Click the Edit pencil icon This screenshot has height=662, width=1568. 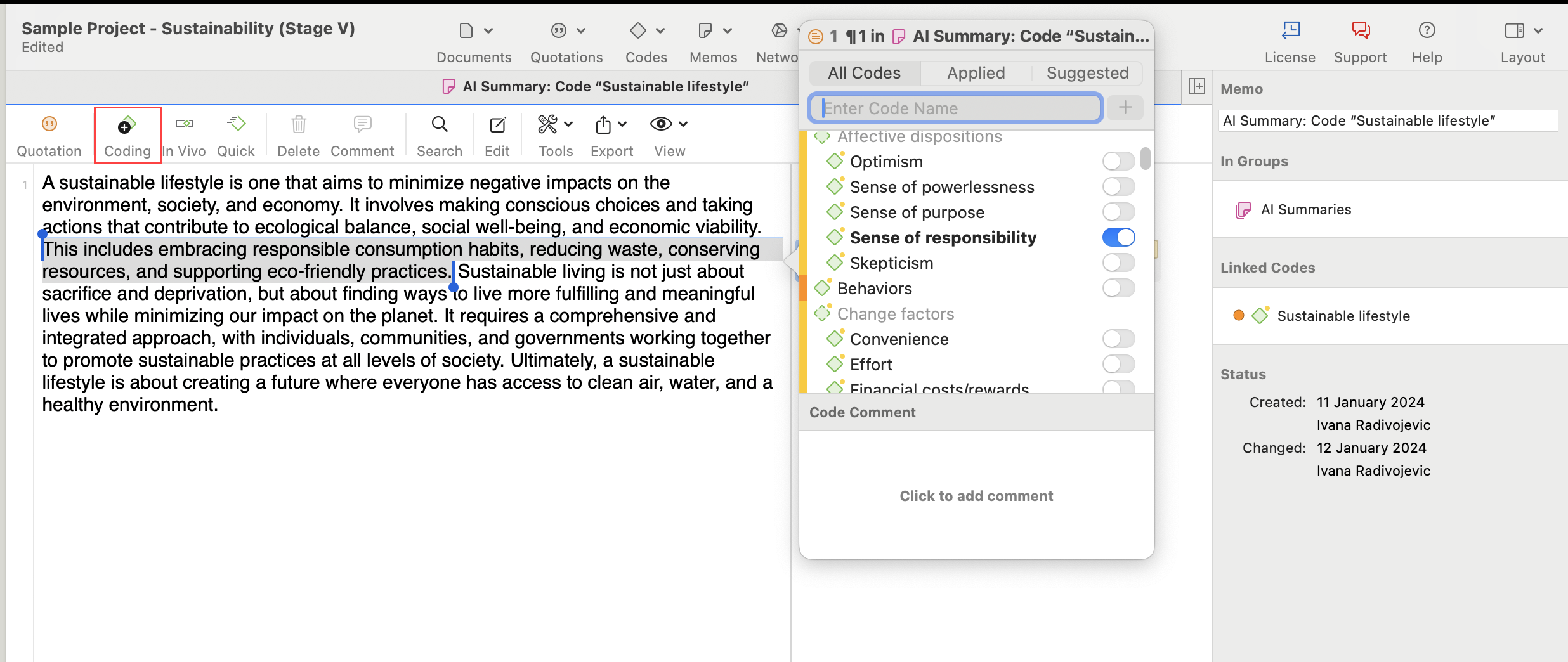tap(497, 124)
